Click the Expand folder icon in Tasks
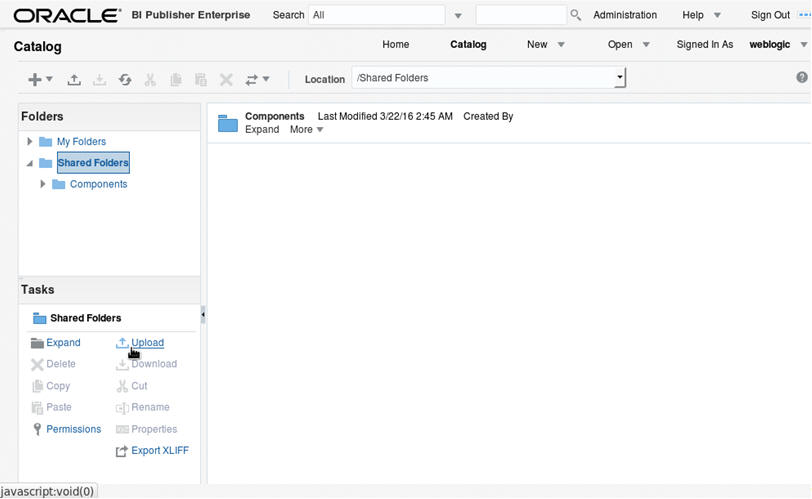Screen dimensions: 812x499 pos(37,343)
